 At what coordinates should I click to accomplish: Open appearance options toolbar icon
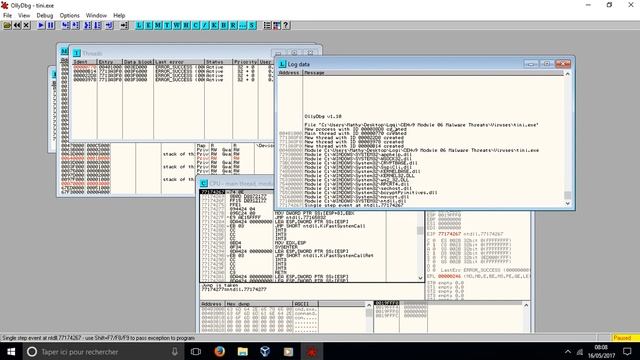[277, 25]
